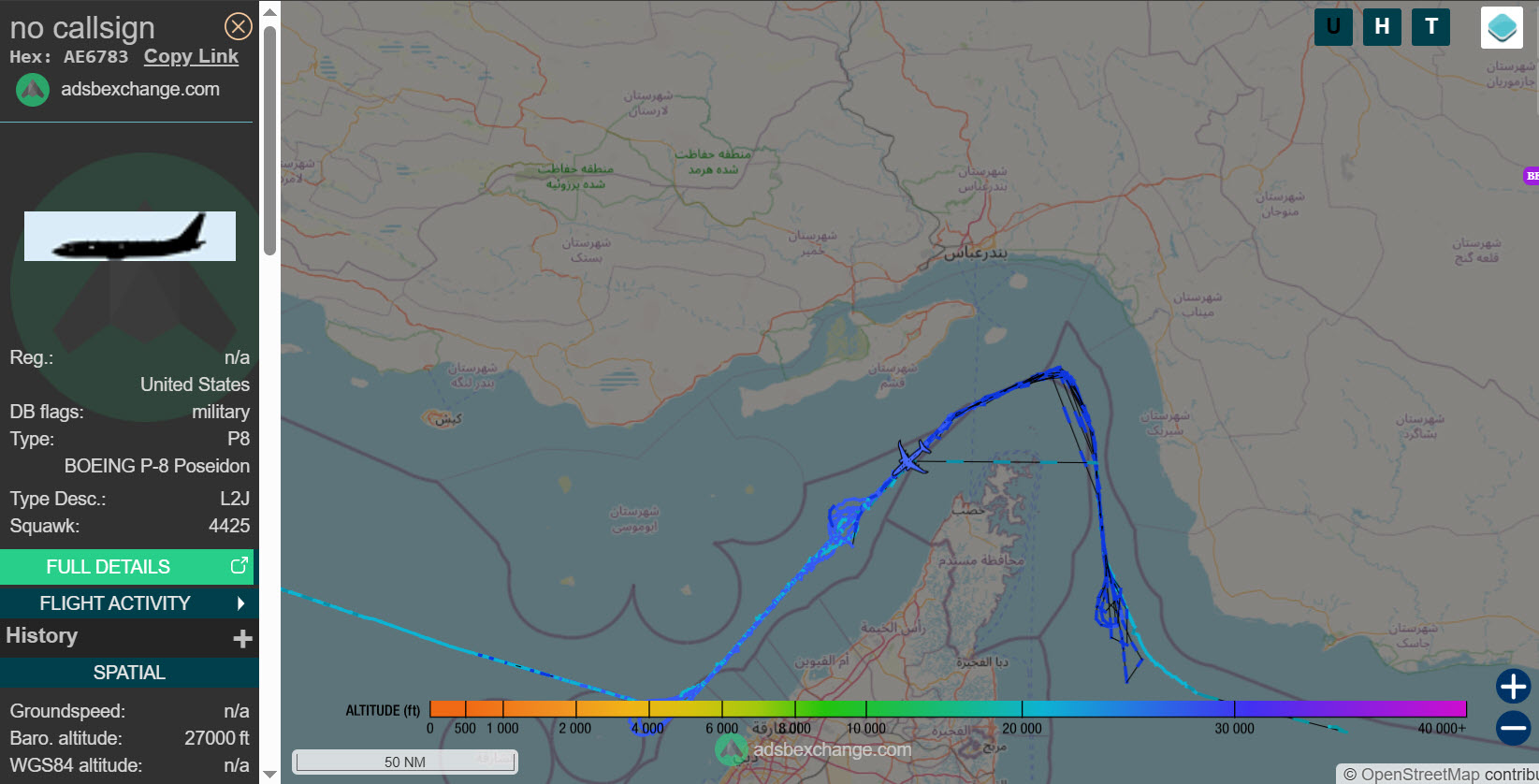Open the adsbexchange.com logo icon in sidebar

point(33,90)
